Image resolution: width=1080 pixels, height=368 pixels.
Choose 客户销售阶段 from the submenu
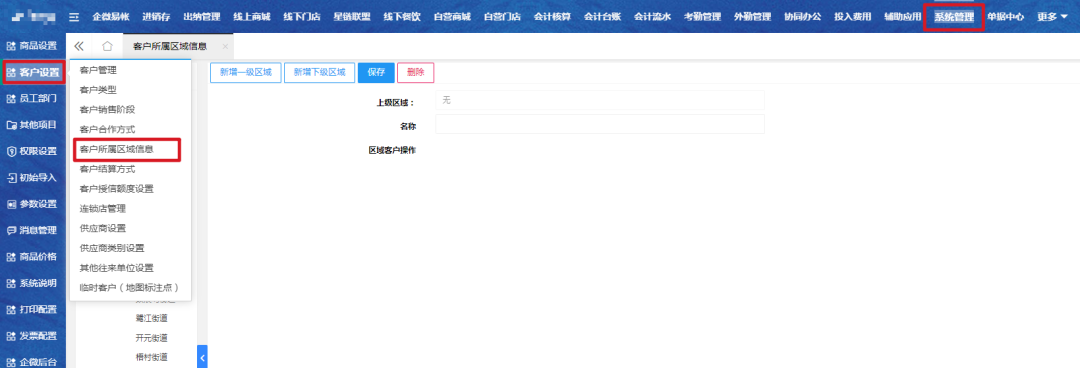tap(107, 110)
